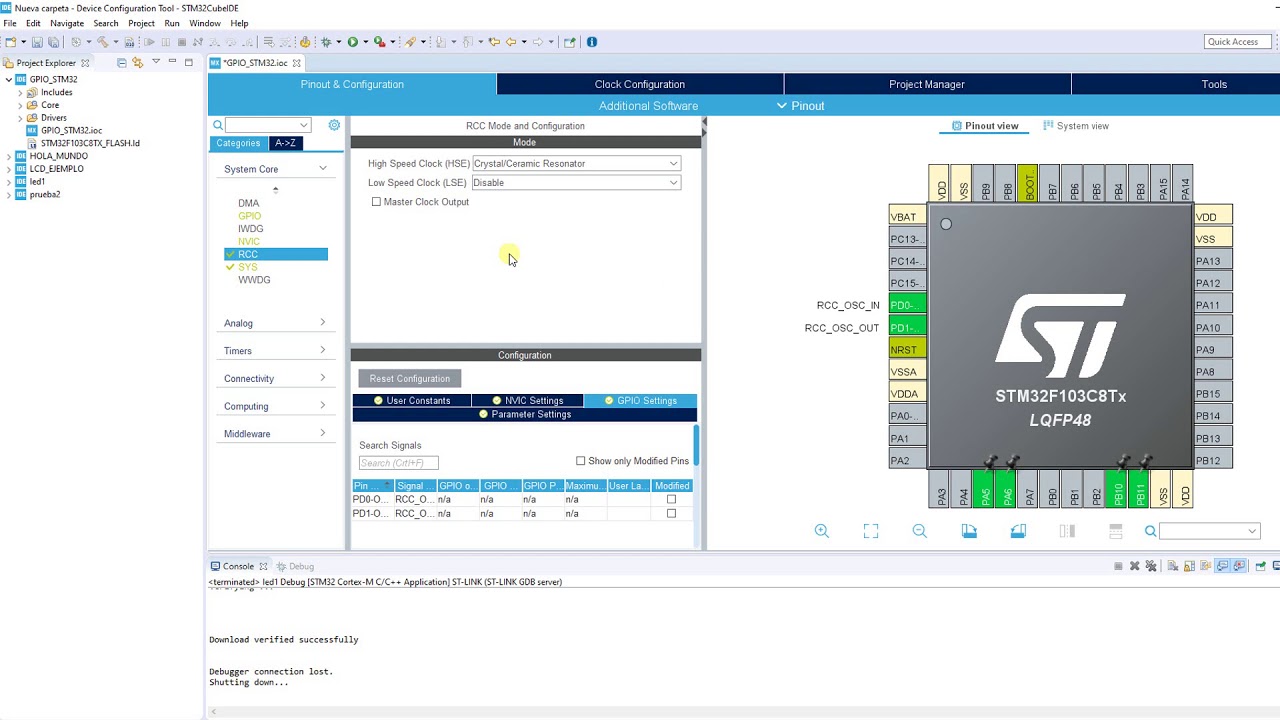Expand the Pinout dropdown menu
This screenshot has height=720, width=1280.
800,106
